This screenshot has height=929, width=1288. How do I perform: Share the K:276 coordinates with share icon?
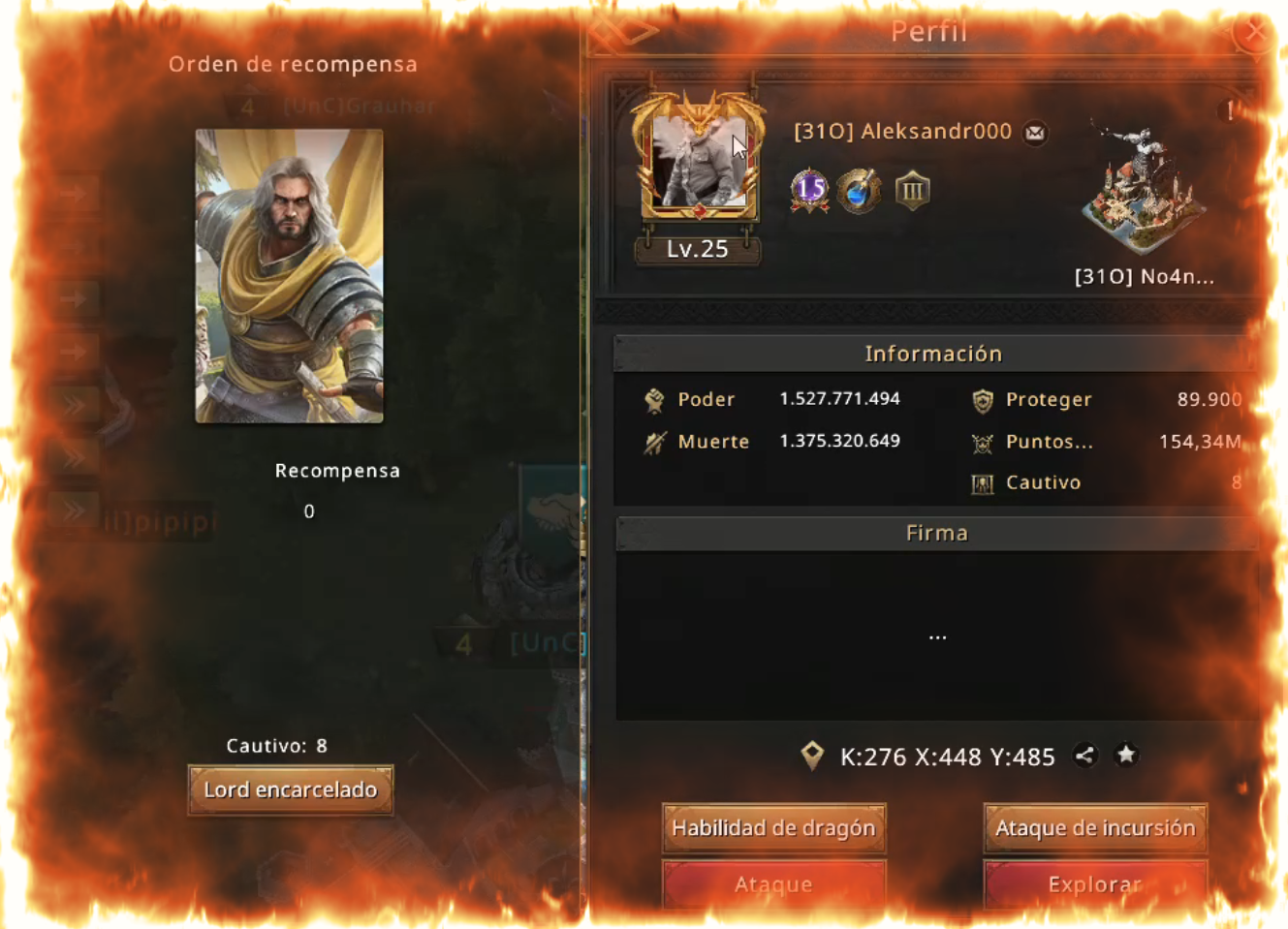(1085, 755)
